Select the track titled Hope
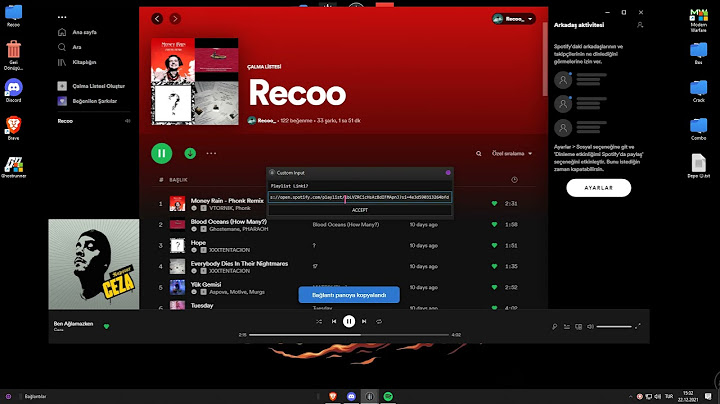Image resolution: width=720 pixels, height=404 pixels. click(198, 242)
